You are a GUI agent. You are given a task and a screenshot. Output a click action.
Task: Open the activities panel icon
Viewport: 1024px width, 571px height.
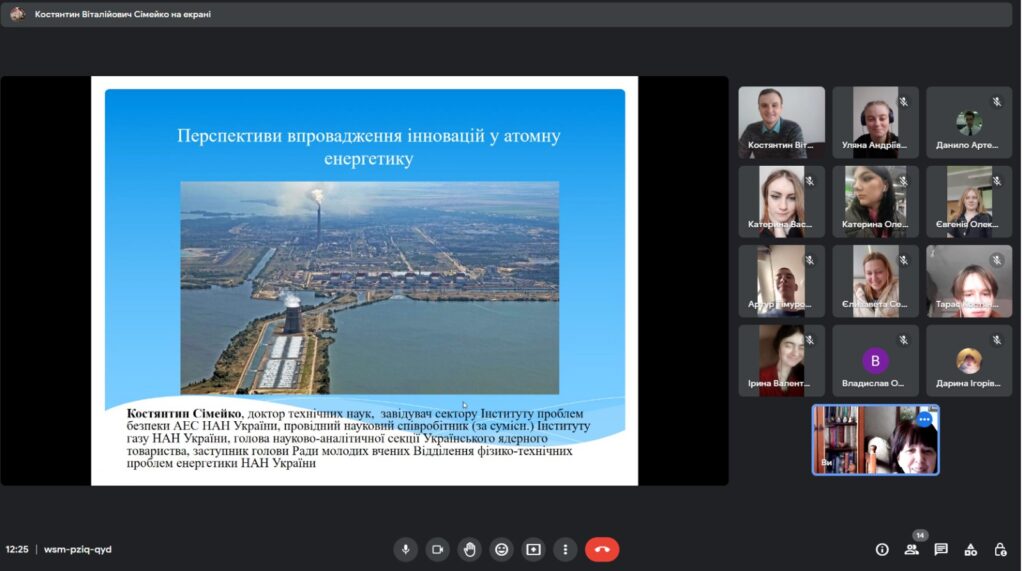click(970, 549)
